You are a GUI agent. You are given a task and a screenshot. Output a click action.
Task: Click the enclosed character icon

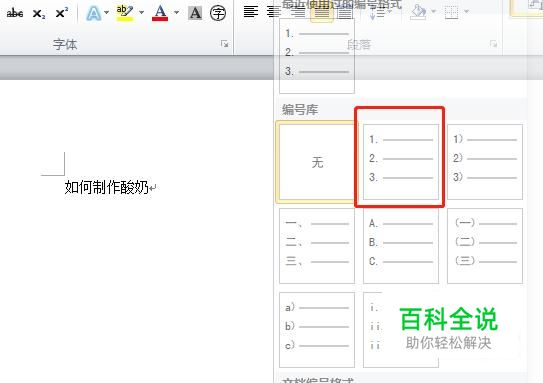[218, 13]
